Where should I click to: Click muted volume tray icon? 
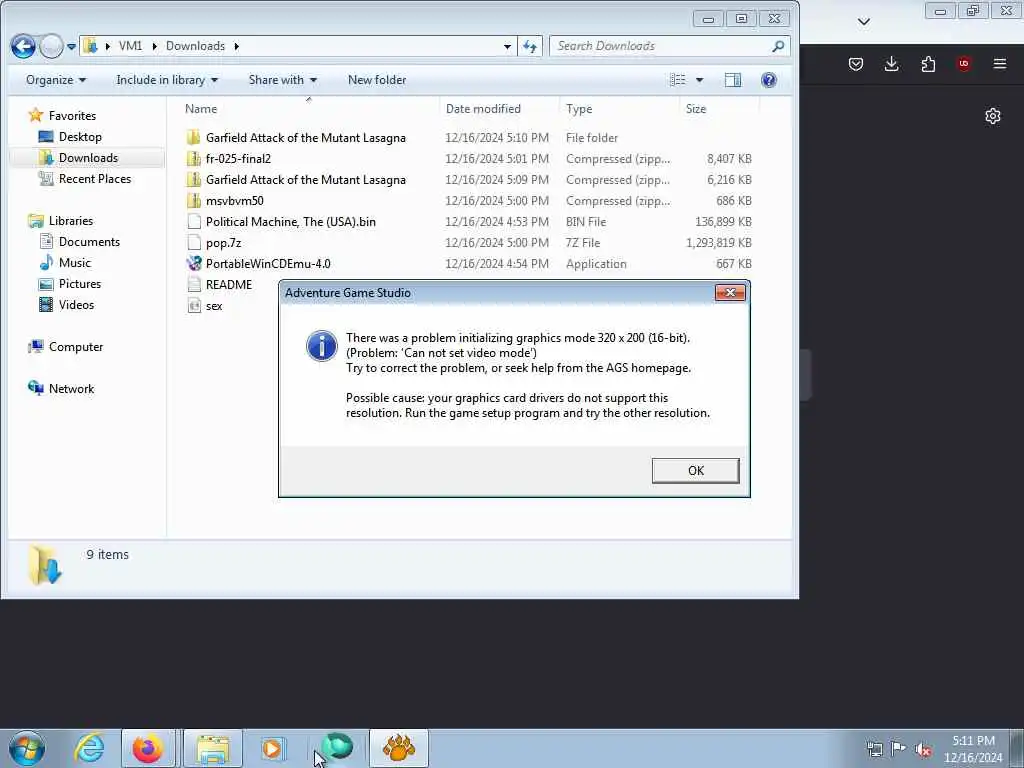click(x=923, y=749)
